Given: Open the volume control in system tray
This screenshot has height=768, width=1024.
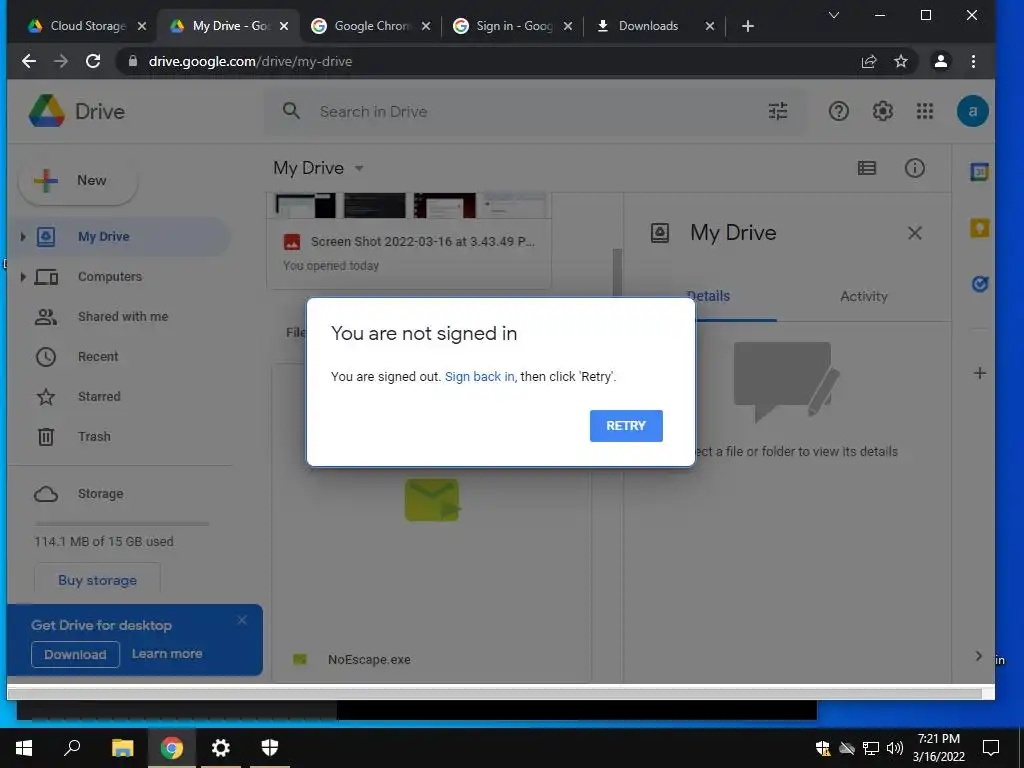Looking at the screenshot, I should click(x=895, y=748).
